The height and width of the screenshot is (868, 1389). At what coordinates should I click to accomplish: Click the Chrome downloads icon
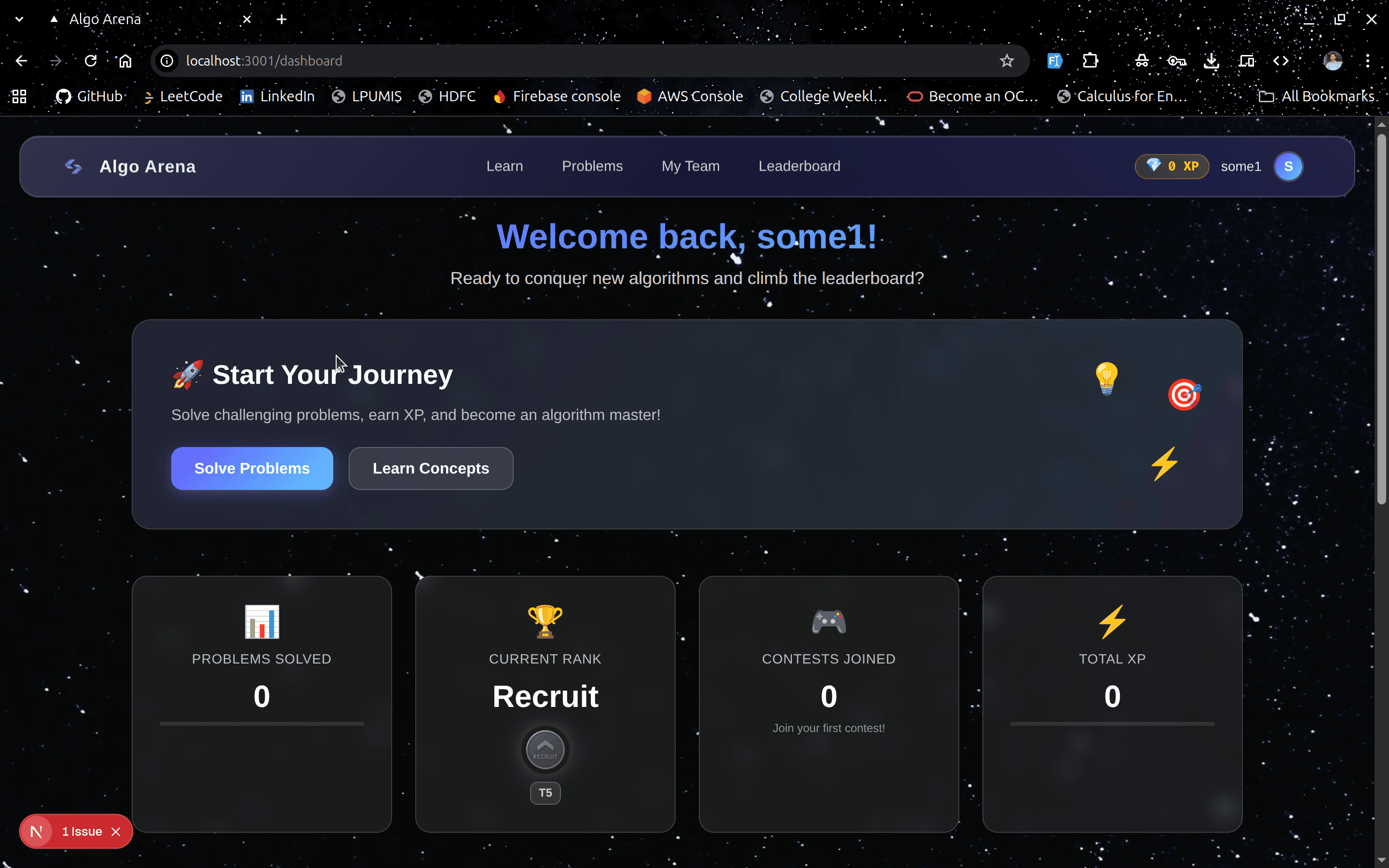pyautogui.click(x=1212, y=60)
